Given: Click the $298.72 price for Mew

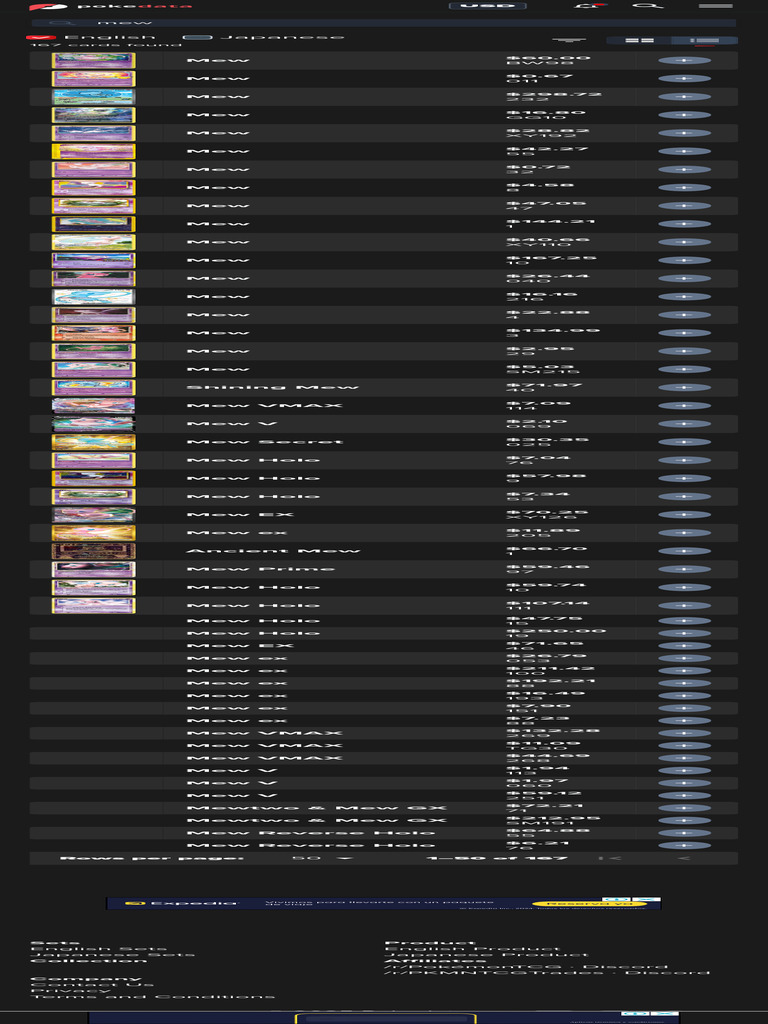Looking at the screenshot, I should (x=554, y=94).
